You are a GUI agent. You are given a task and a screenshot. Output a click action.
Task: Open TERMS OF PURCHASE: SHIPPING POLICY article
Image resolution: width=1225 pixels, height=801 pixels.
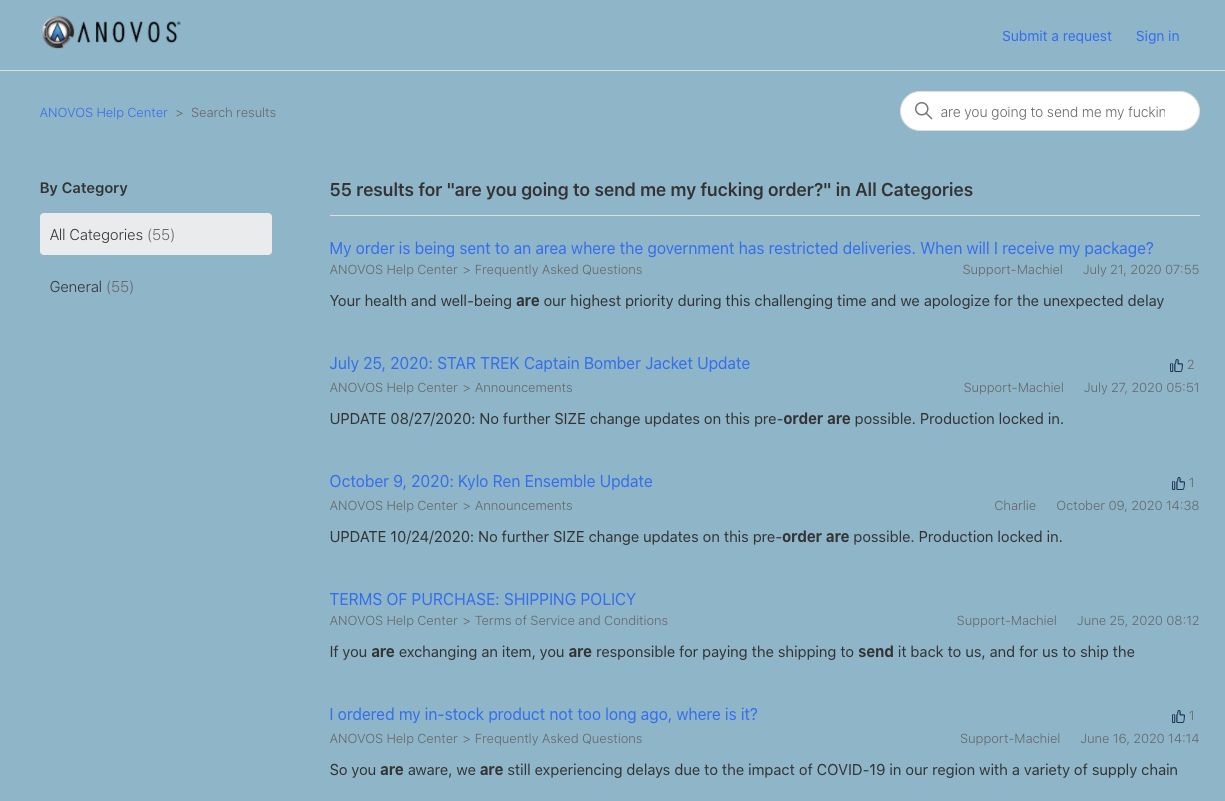pyautogui.click(x=483, y=599)
